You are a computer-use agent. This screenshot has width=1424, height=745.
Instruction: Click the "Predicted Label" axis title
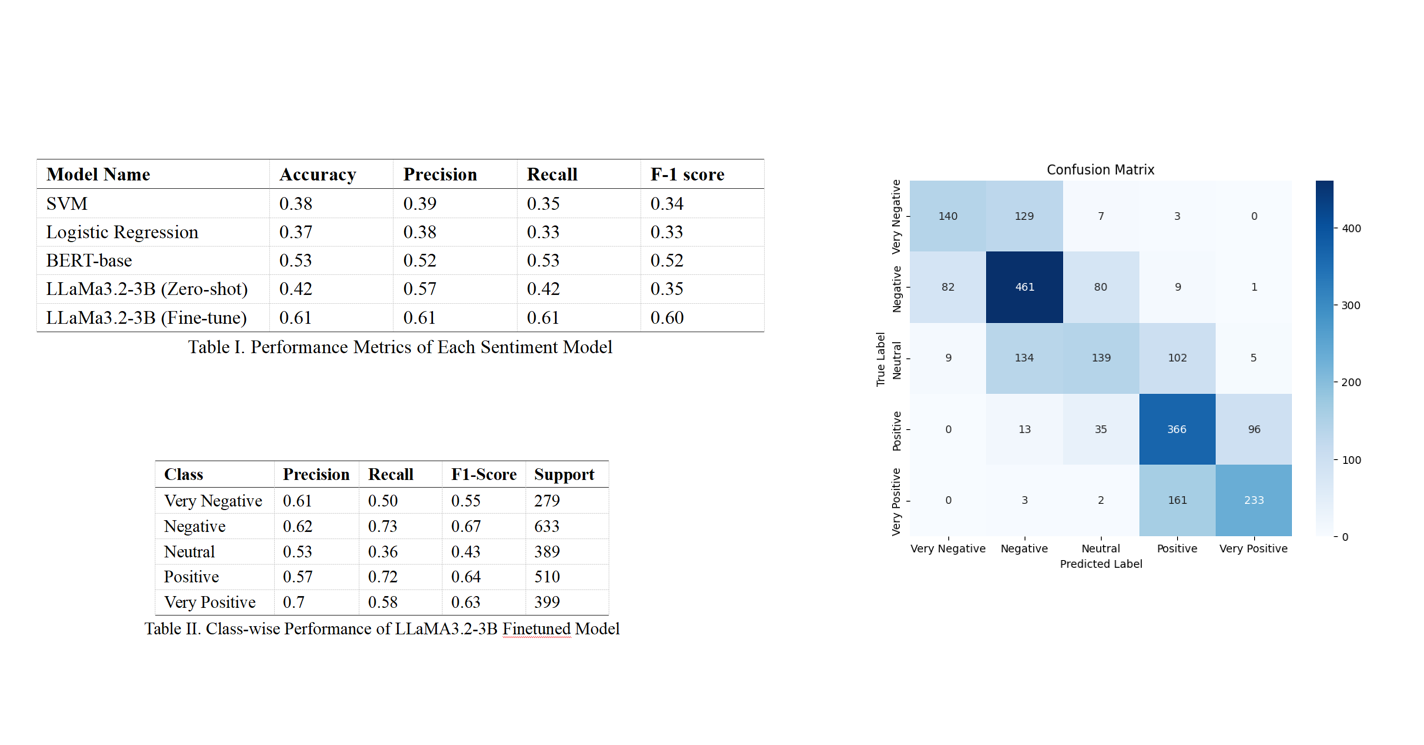[x=1100, y=564]
